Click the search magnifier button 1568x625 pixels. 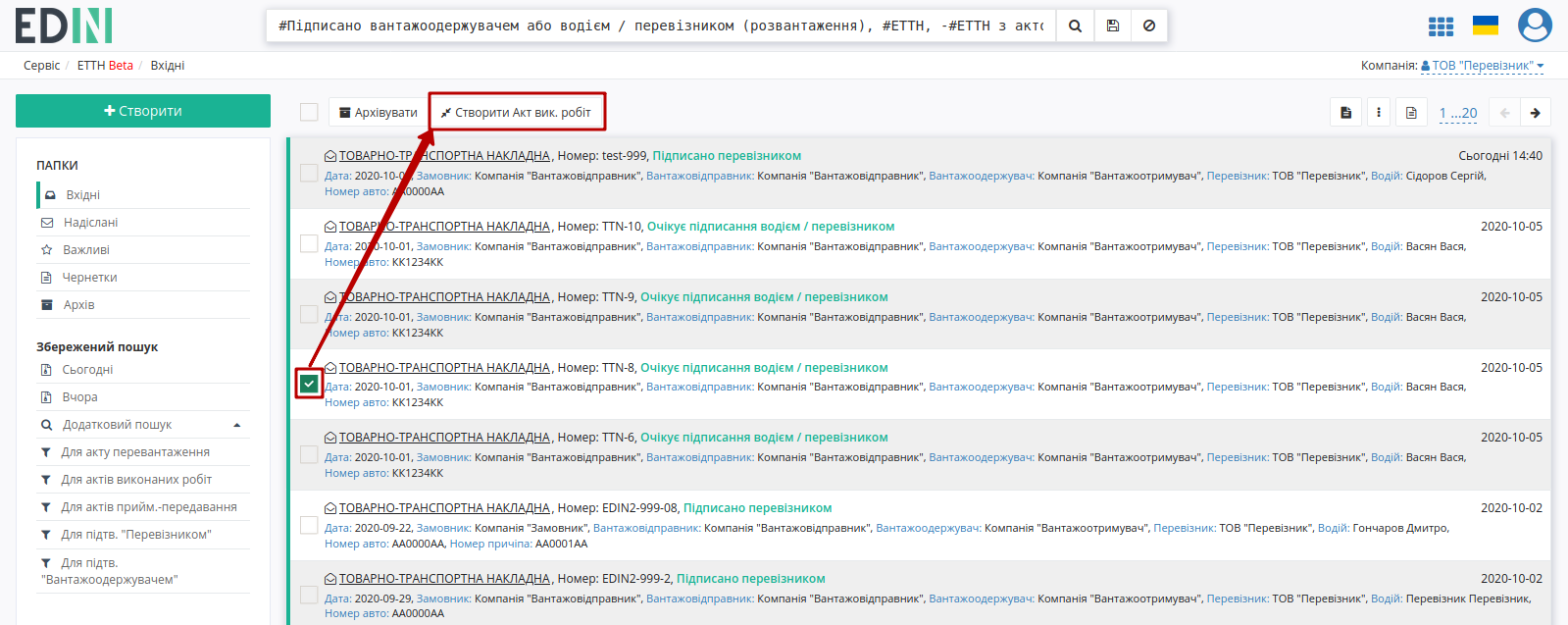1075,26
